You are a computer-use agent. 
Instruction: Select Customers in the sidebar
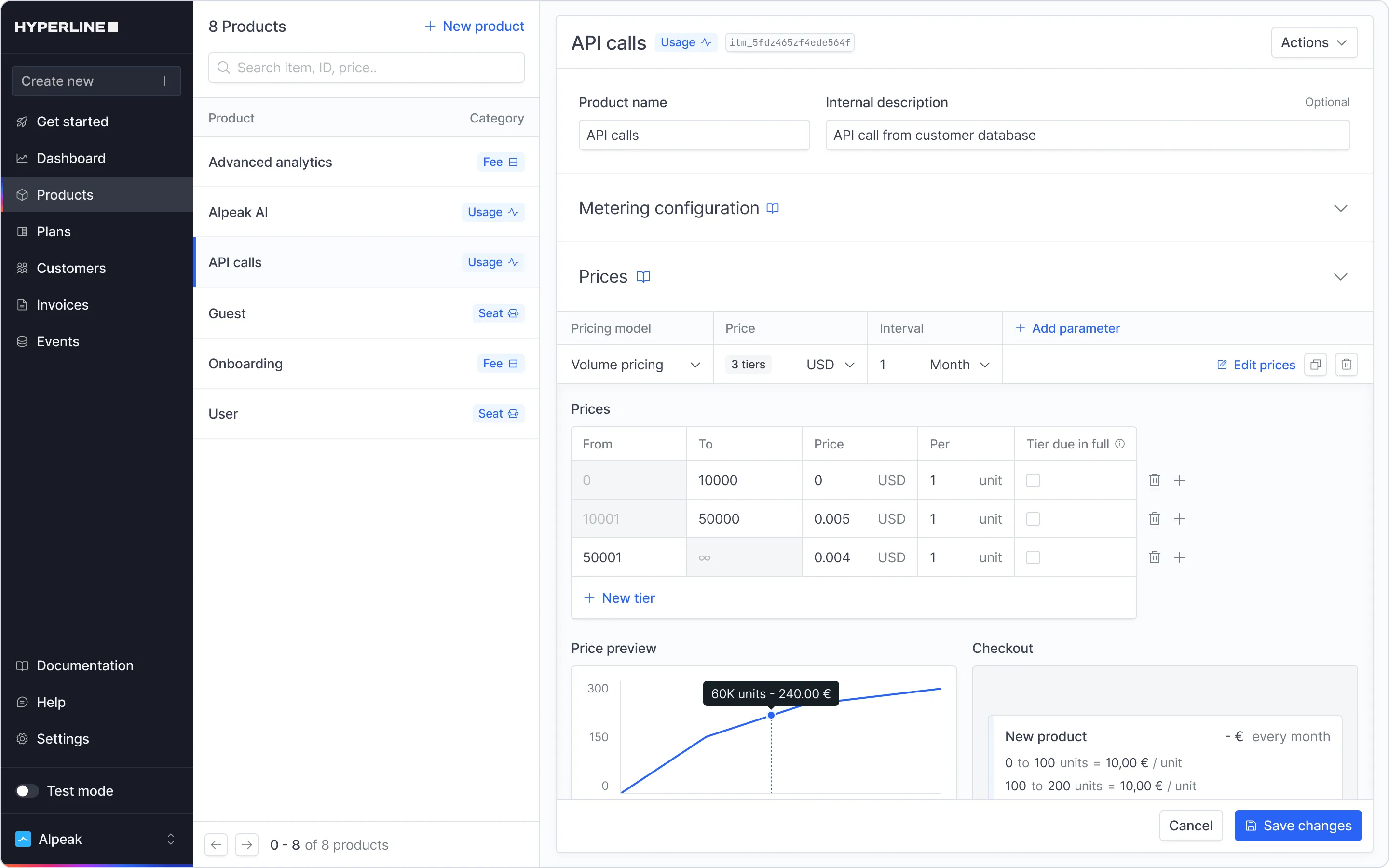(x=71, y=268)
